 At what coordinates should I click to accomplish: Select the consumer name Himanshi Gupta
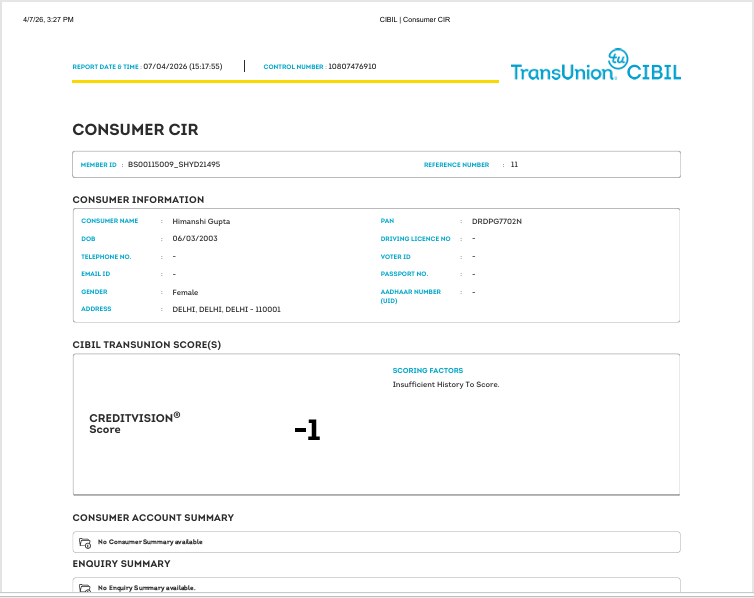[201, 221]
